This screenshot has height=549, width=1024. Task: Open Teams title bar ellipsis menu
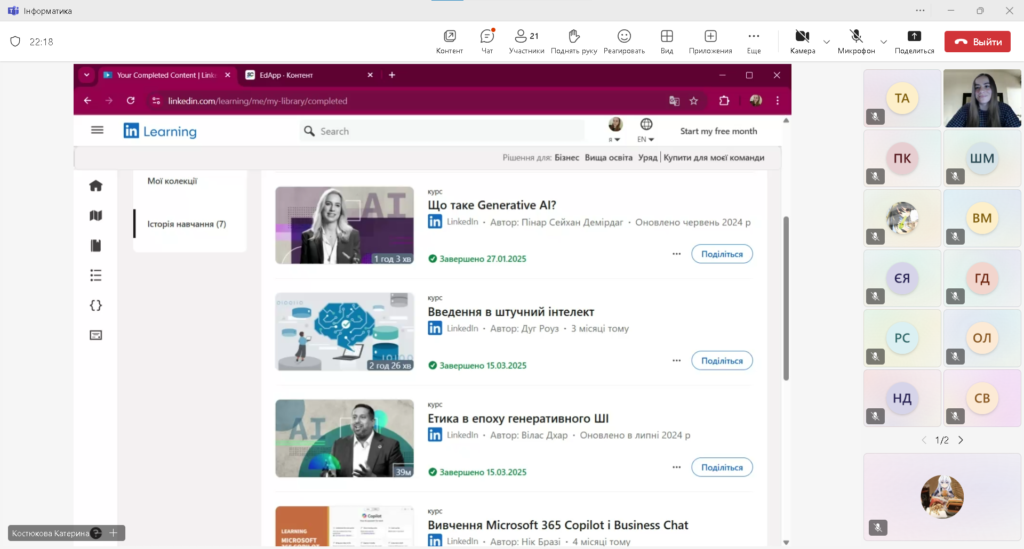coord(920,10)
